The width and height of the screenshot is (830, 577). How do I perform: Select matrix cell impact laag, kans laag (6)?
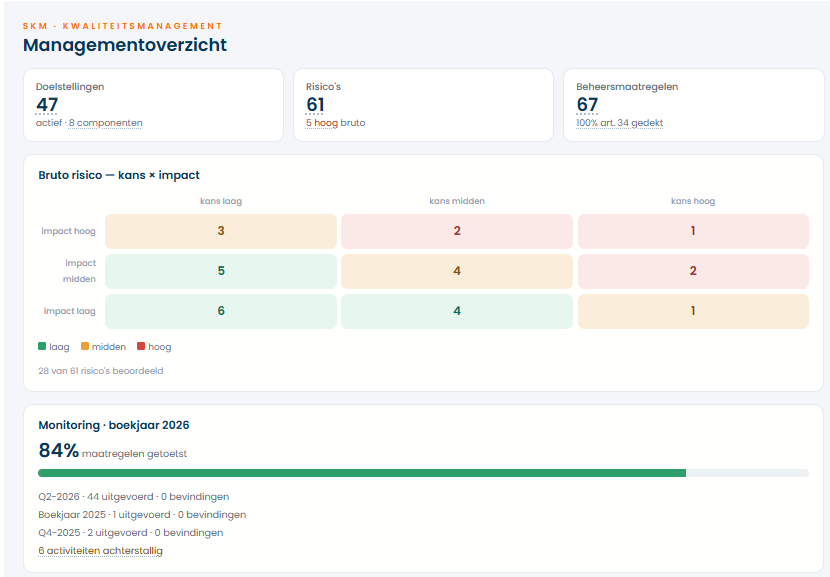(x=221, y=311)
